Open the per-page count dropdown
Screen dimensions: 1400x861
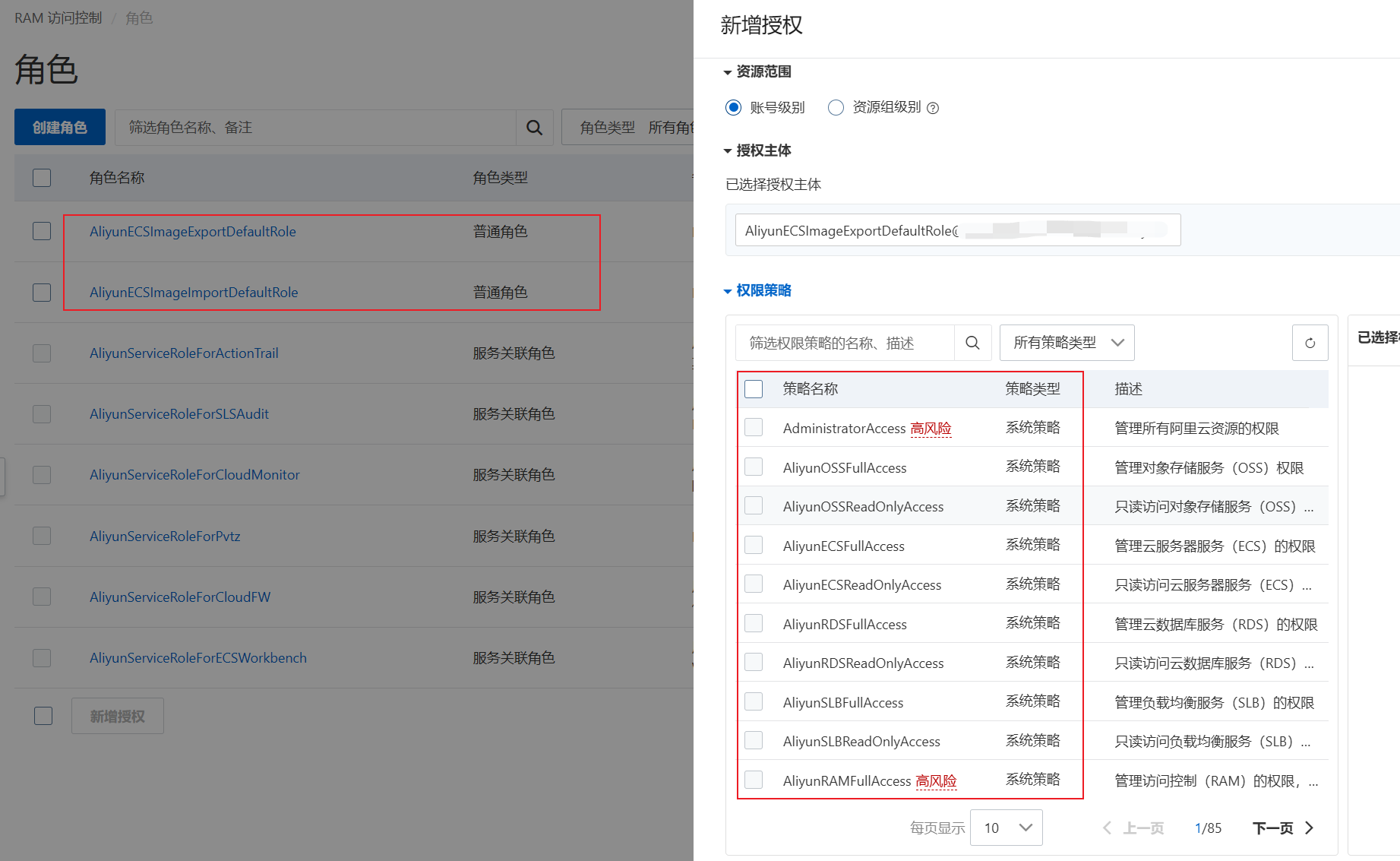point(1006,828)
